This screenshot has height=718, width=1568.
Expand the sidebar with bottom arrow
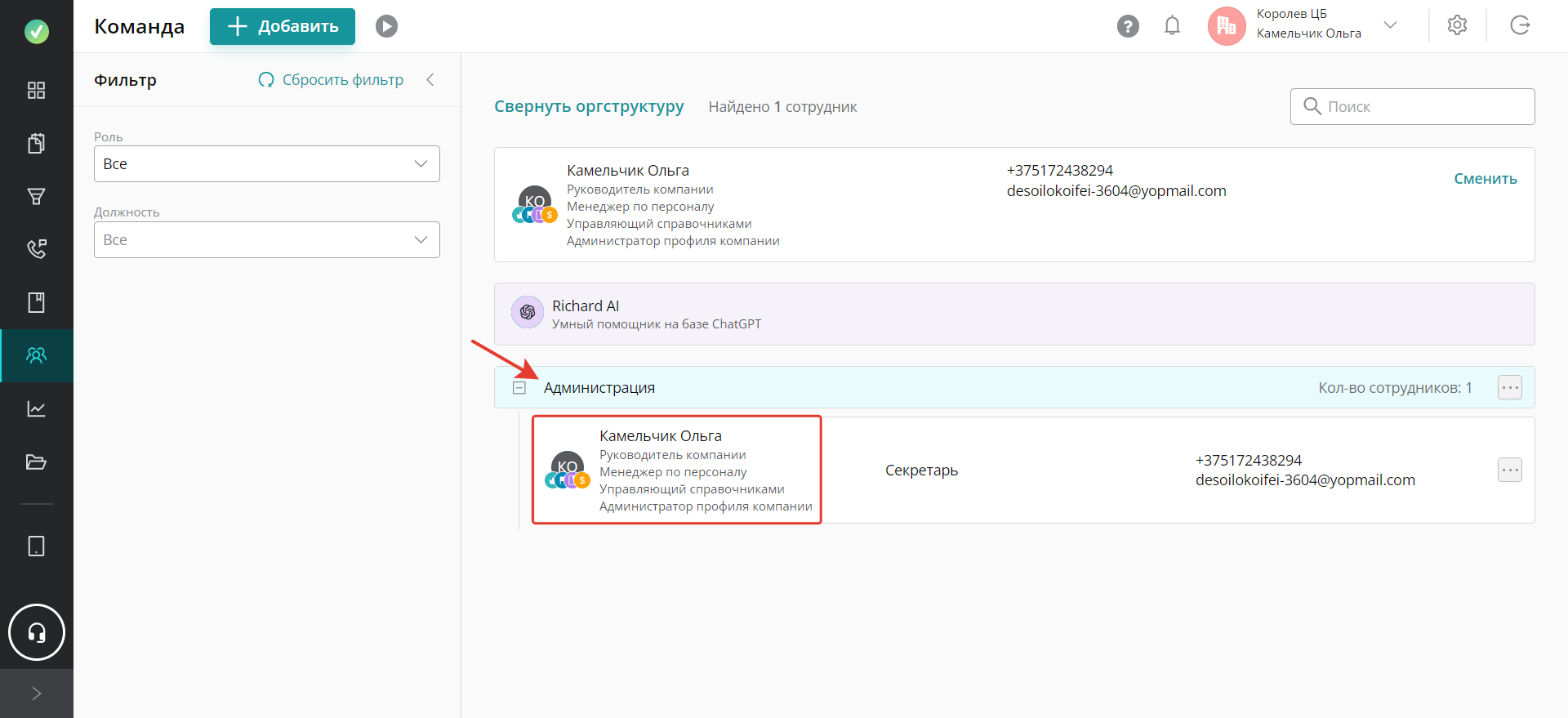[37, 693]
